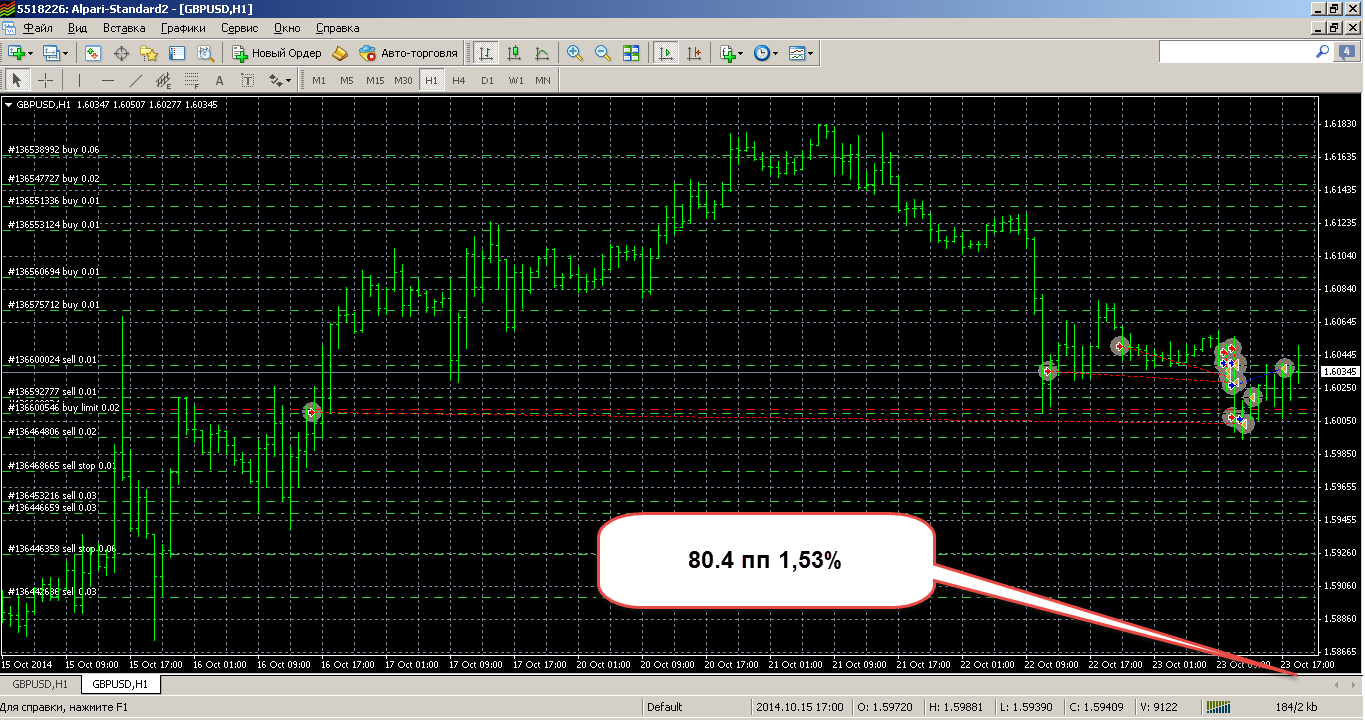Select the arrow cursor tool
Viewport: 1365px width, 720px height.
[17, 80]
